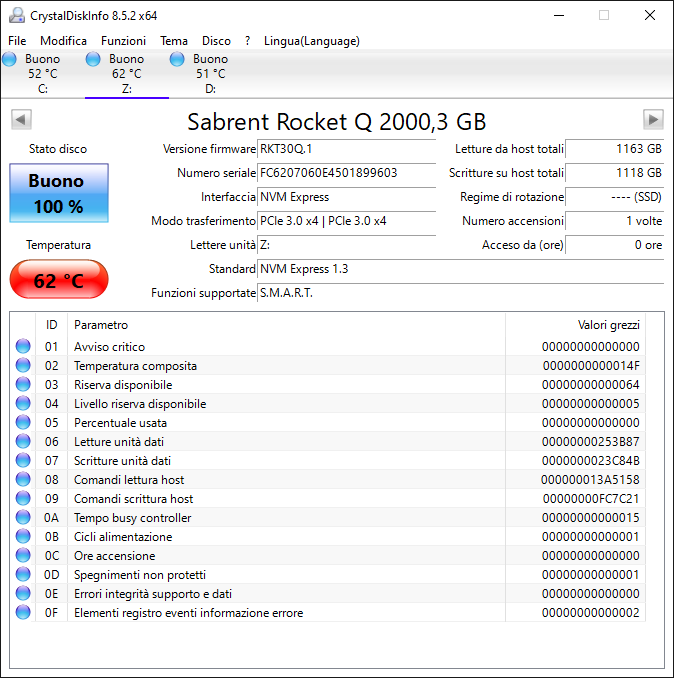Click the blue orb icon of drive C:
Screen dimensions: 674x678
9,59
